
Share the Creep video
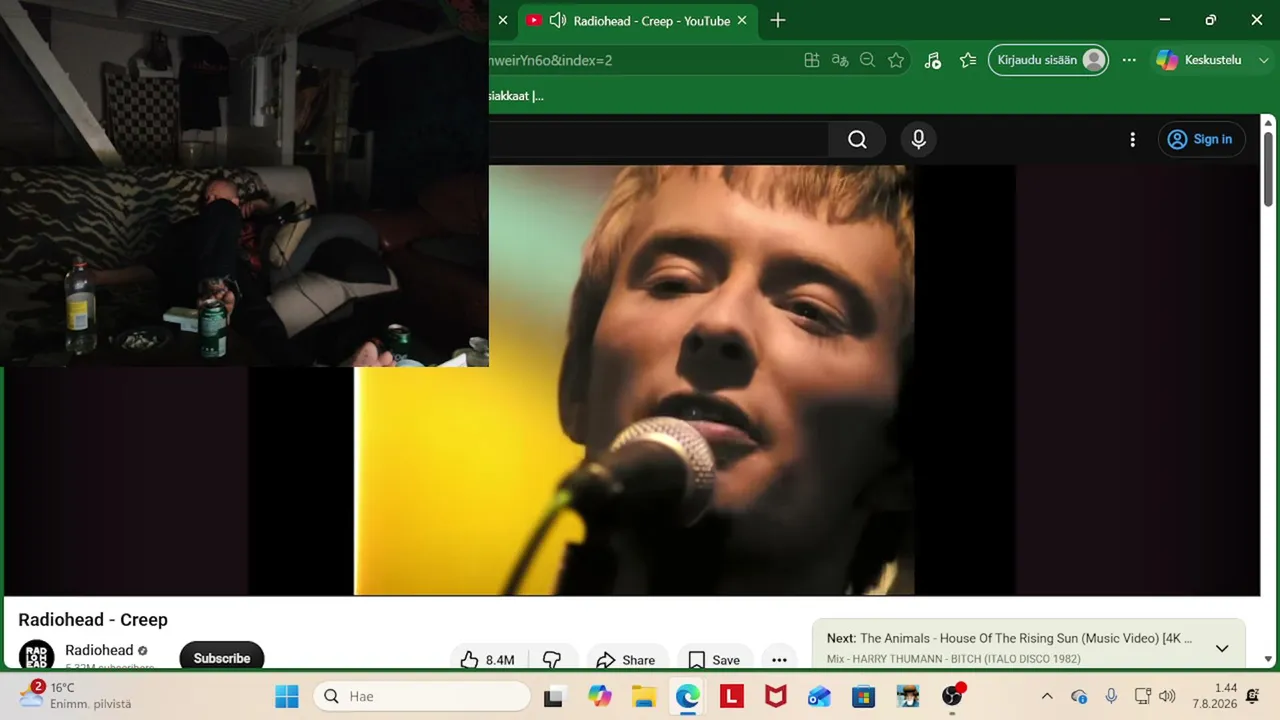coord(626,660)
